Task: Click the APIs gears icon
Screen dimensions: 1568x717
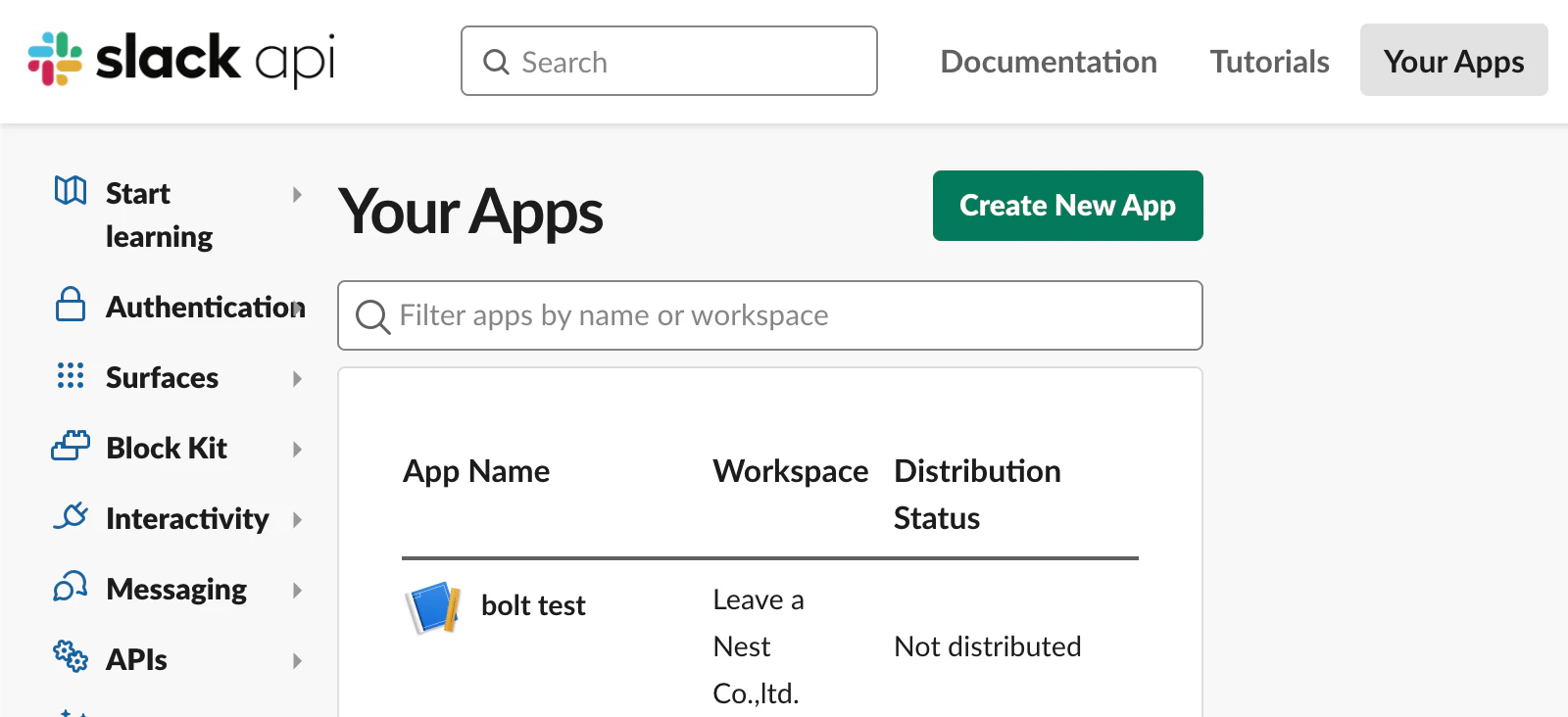Action: pyautogui.click(x=71, y=656)
